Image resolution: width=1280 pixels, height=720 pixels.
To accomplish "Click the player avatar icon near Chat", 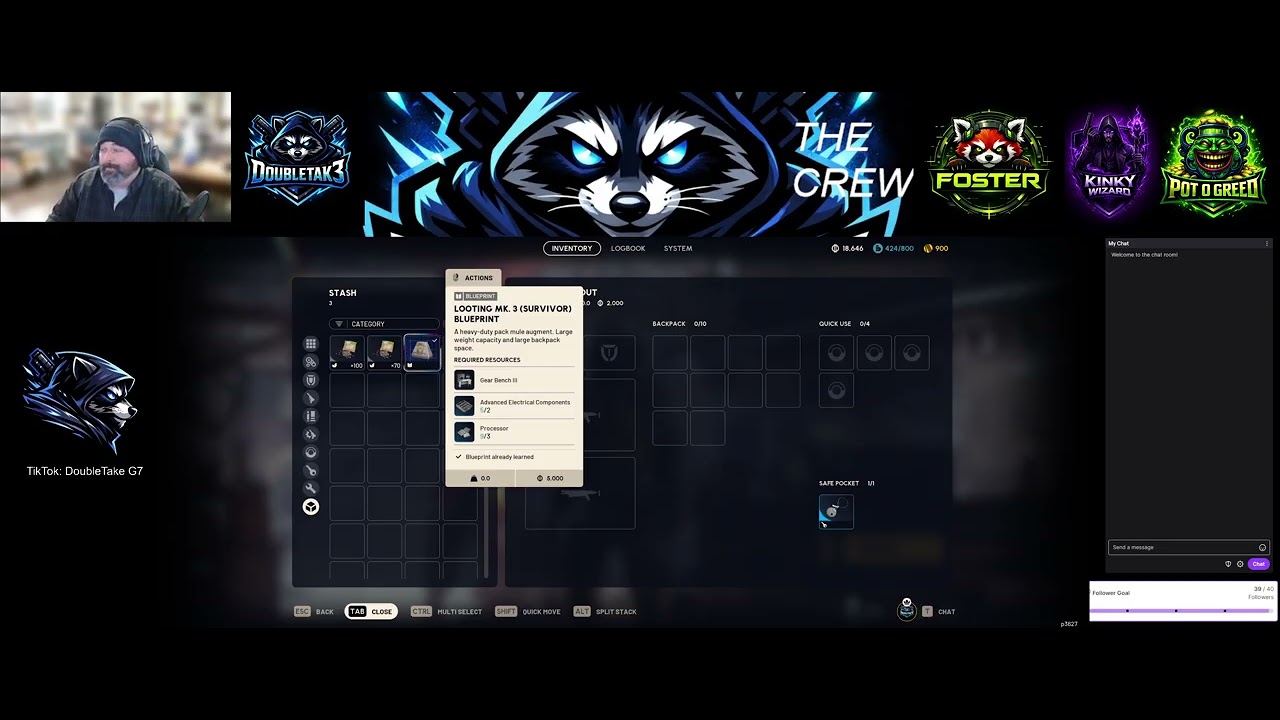I will coord(907,610).
